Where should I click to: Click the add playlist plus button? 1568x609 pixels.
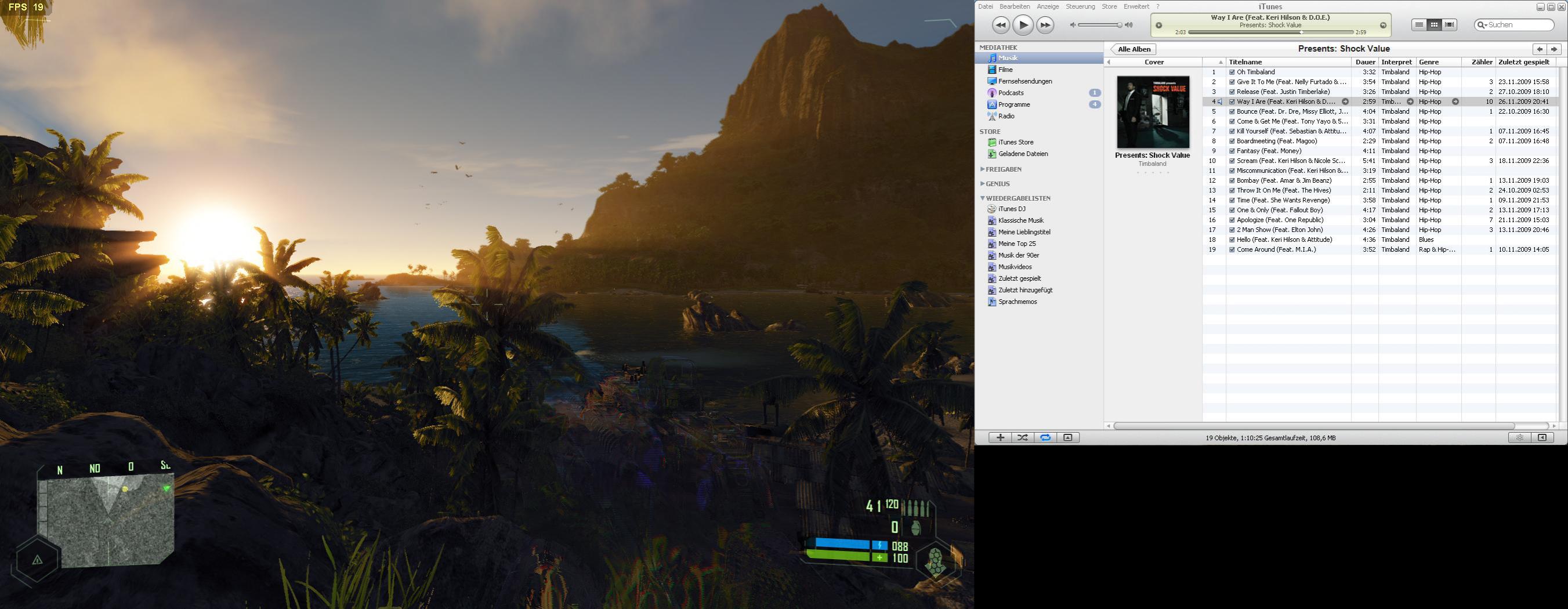(x=1000, y=437)
